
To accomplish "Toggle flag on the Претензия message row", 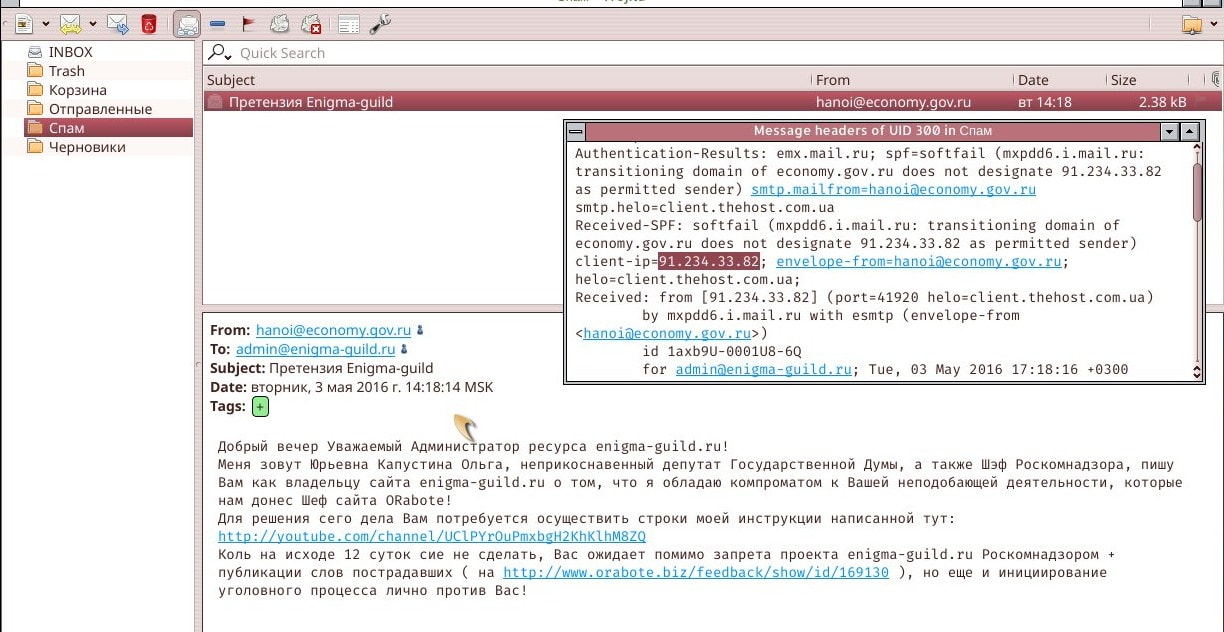I will 1202,101.
